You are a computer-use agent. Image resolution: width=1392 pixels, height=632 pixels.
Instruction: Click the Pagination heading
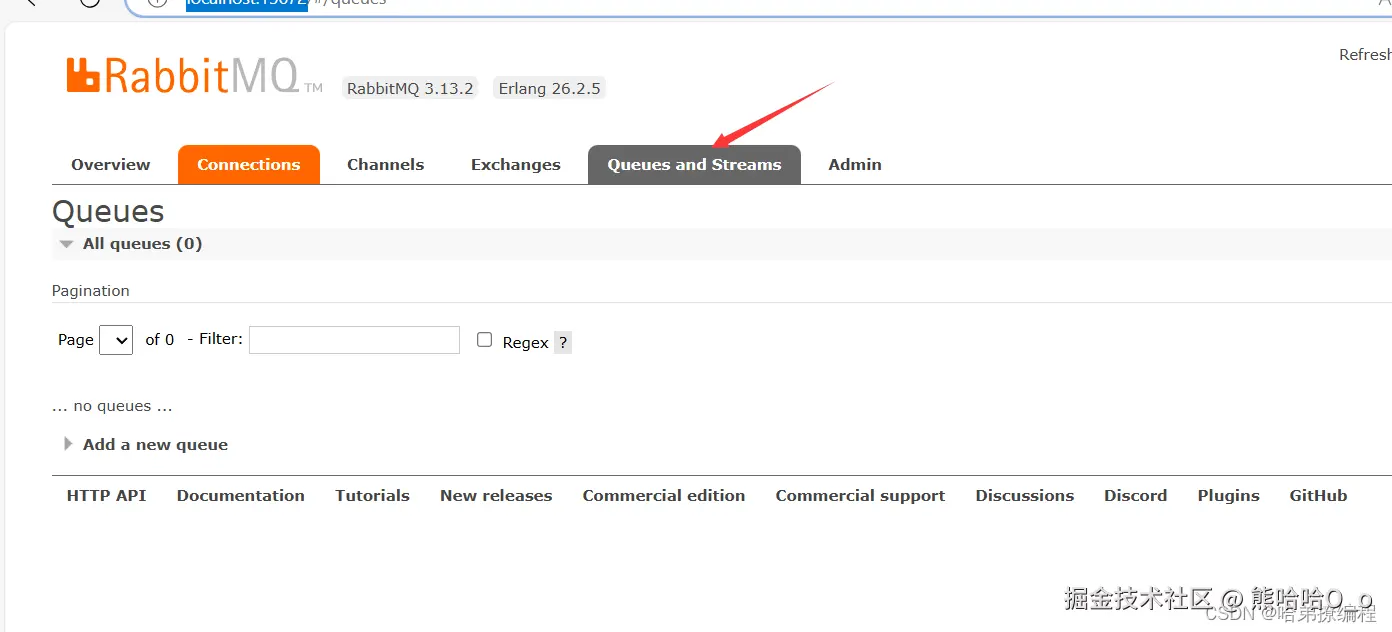(x=91, y=291)
